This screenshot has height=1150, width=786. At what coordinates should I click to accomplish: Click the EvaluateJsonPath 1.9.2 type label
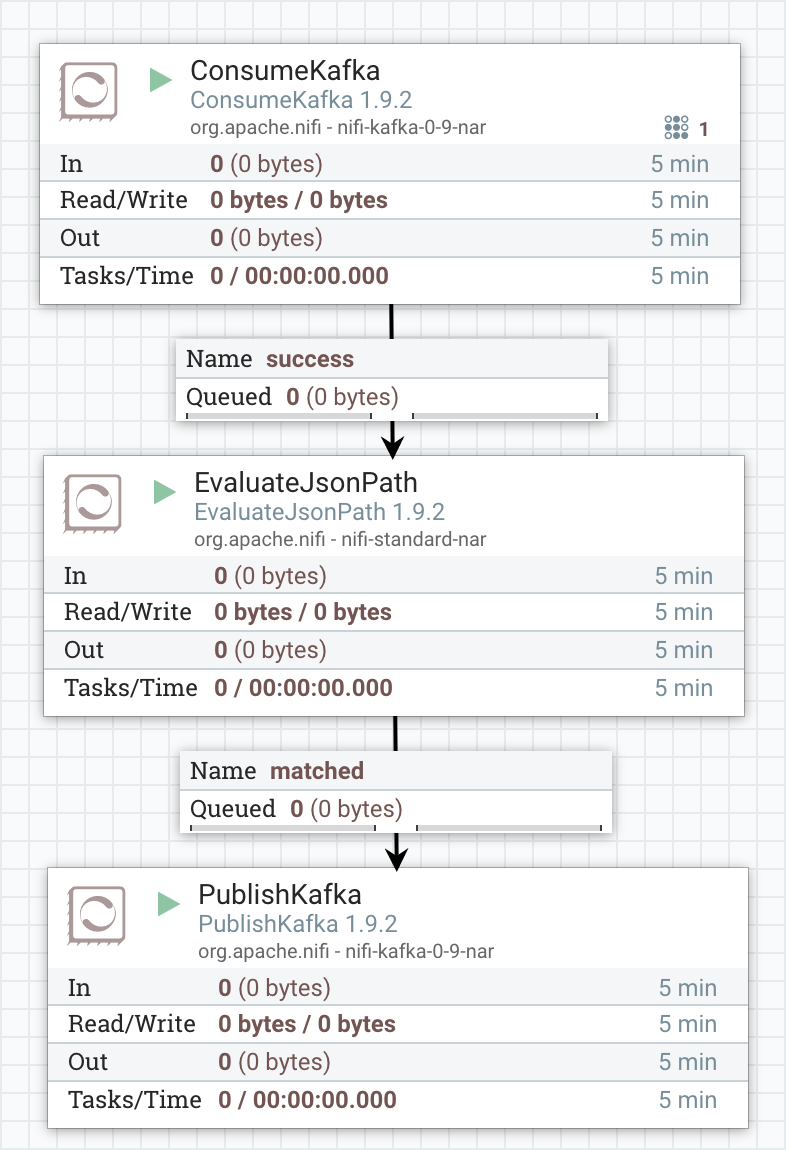click(320, 512)
